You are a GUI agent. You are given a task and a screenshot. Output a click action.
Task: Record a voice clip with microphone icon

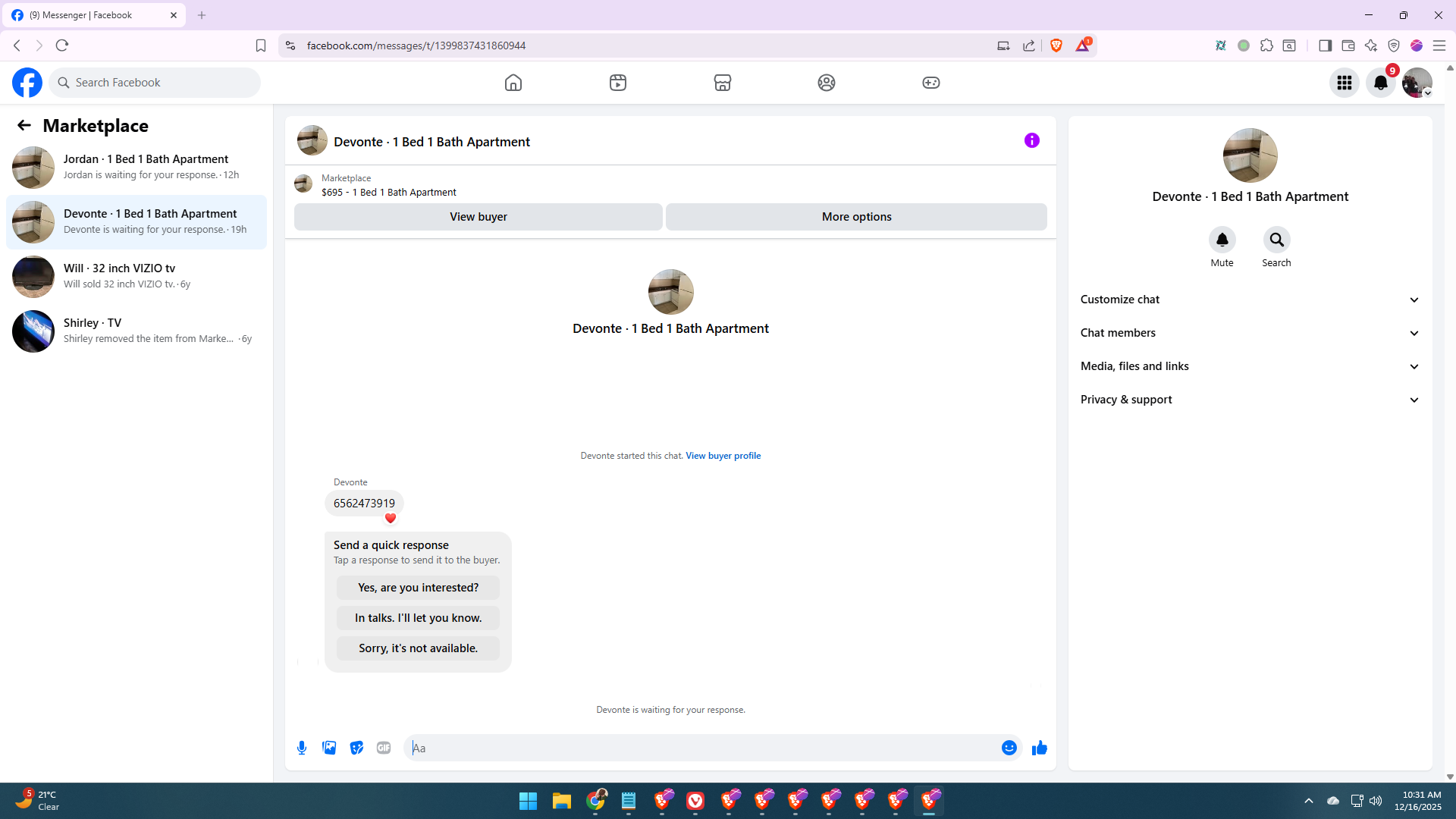(x=302, y=748)
